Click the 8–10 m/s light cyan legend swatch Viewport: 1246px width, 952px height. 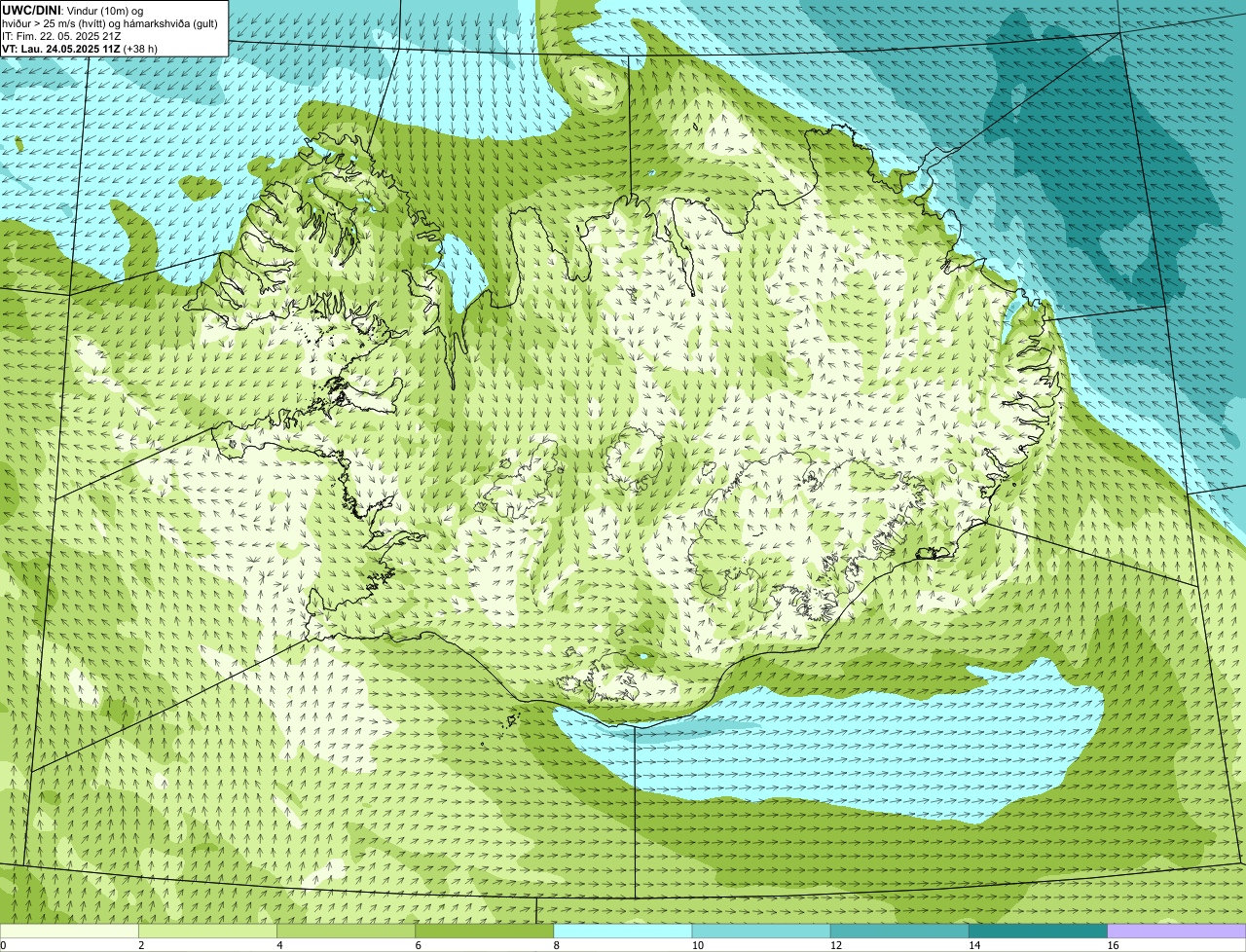[623, 932]
